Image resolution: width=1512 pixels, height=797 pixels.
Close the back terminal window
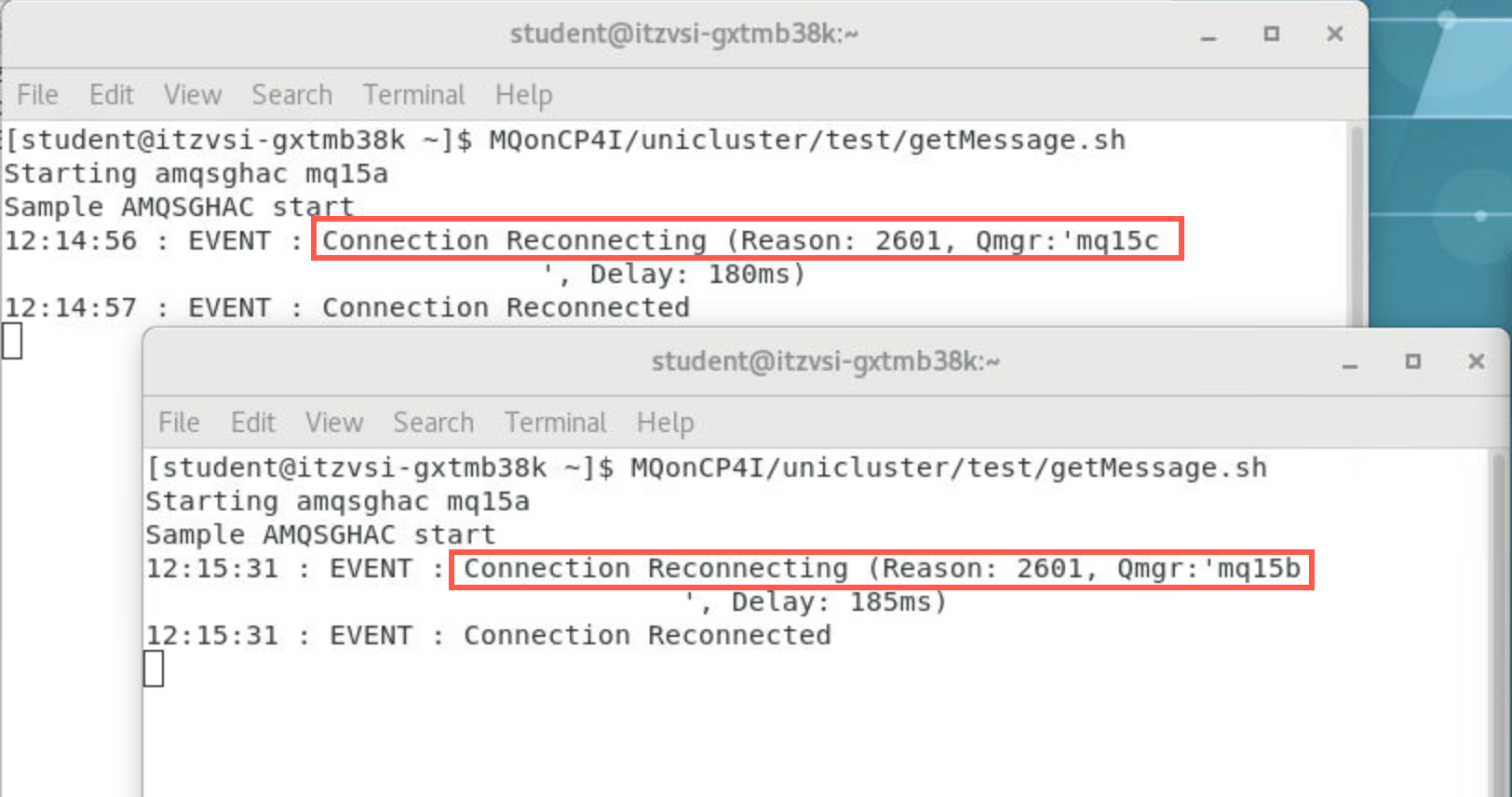1334,34
